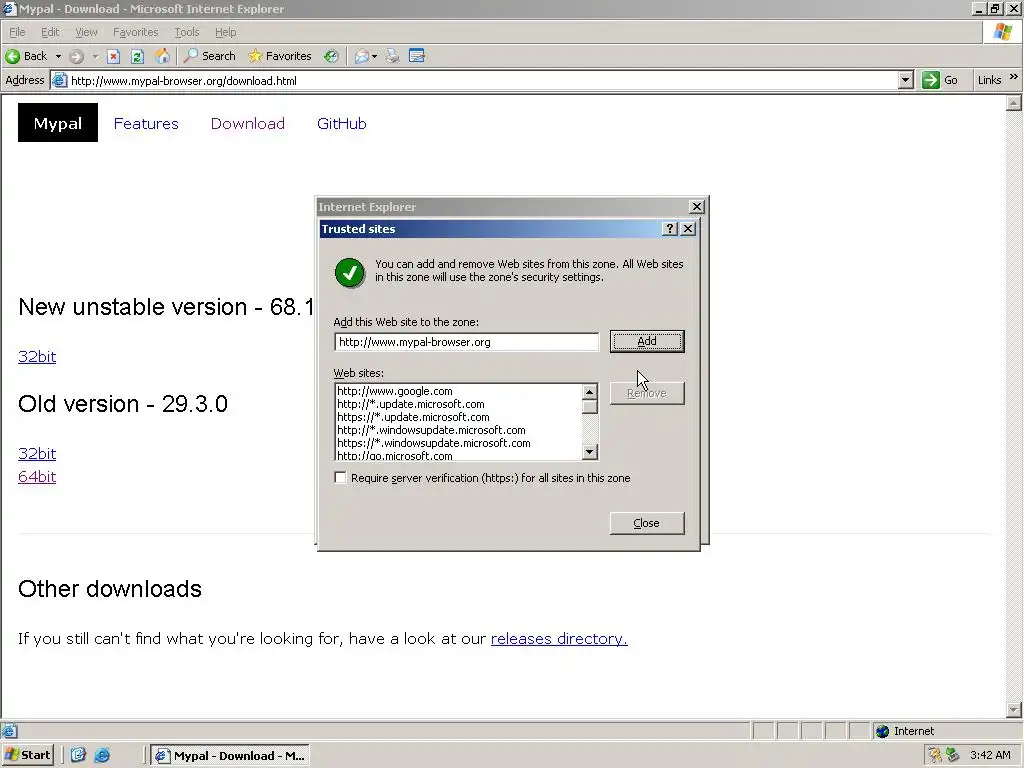Screen dimensions: 1024x768
Task: Click the 64bit download link
Action: click(37, 477)
